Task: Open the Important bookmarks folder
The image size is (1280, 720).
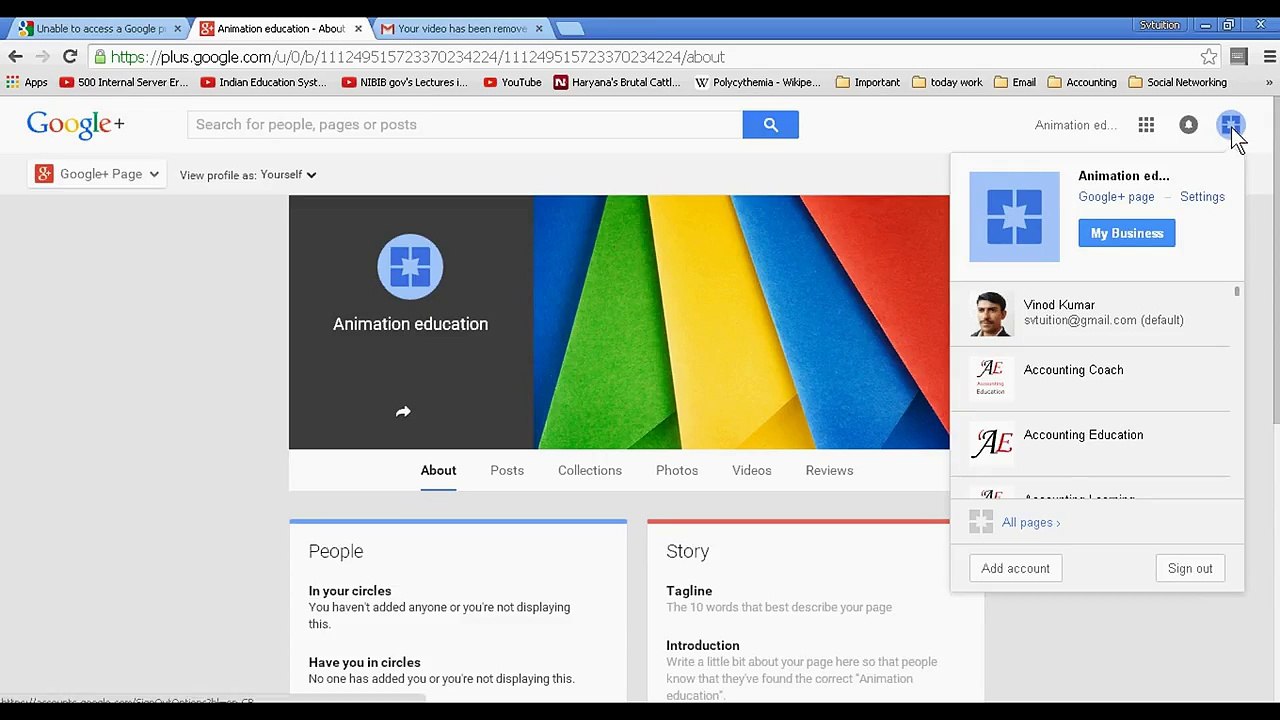Action: (868, 82)
